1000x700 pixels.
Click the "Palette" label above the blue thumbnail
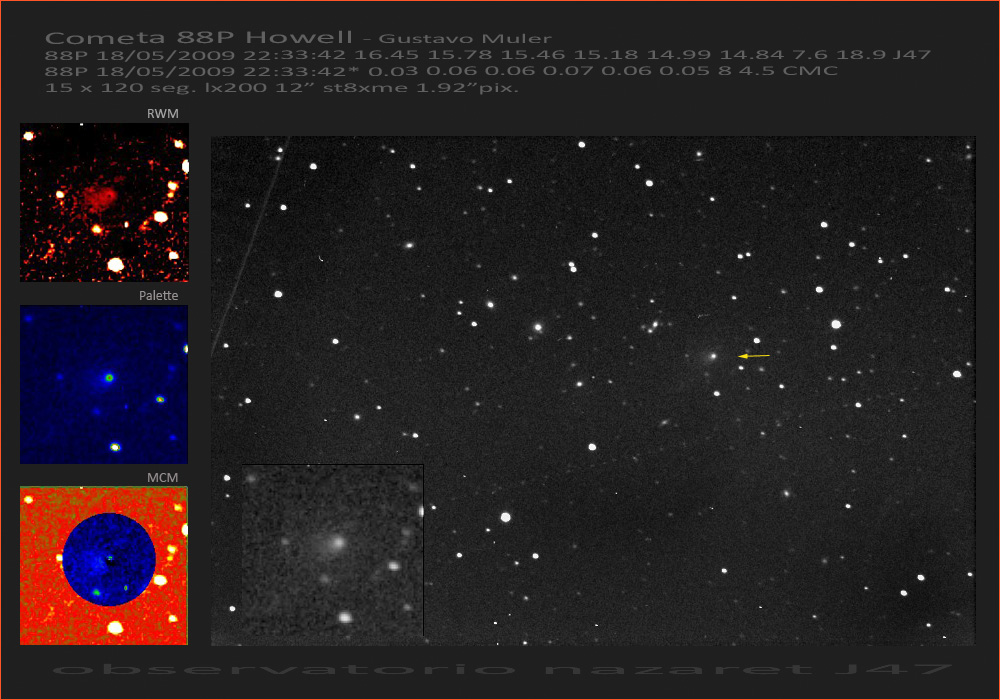tap(159, 296)
